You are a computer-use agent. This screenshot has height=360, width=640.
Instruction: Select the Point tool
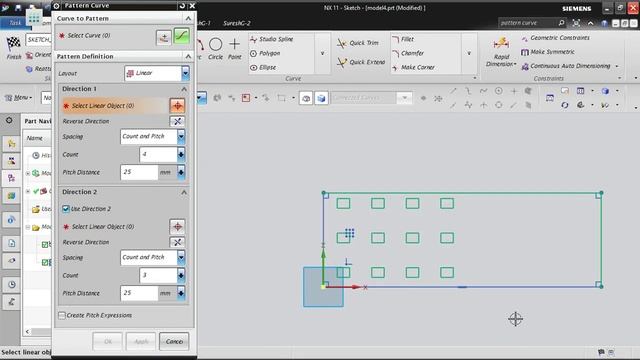pos(234,49)
